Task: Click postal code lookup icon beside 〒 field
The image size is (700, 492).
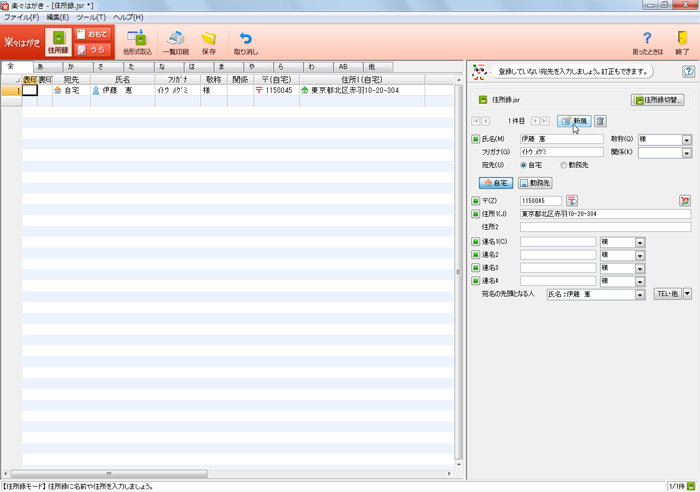Action: pos(572,200)
